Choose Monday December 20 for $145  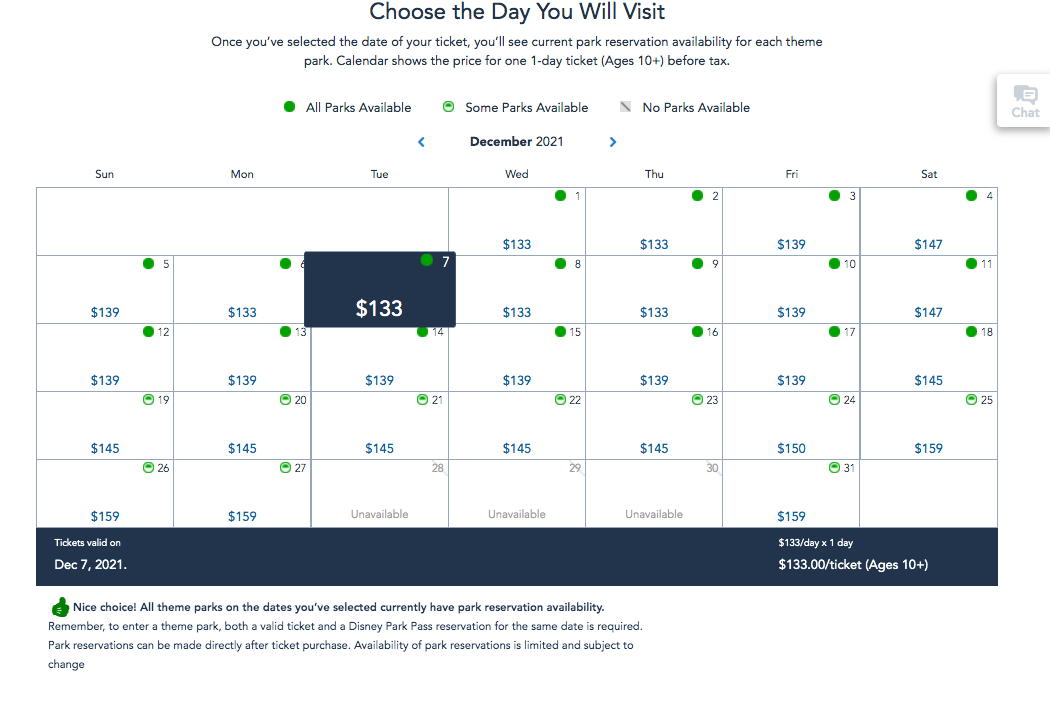(242, 426)
